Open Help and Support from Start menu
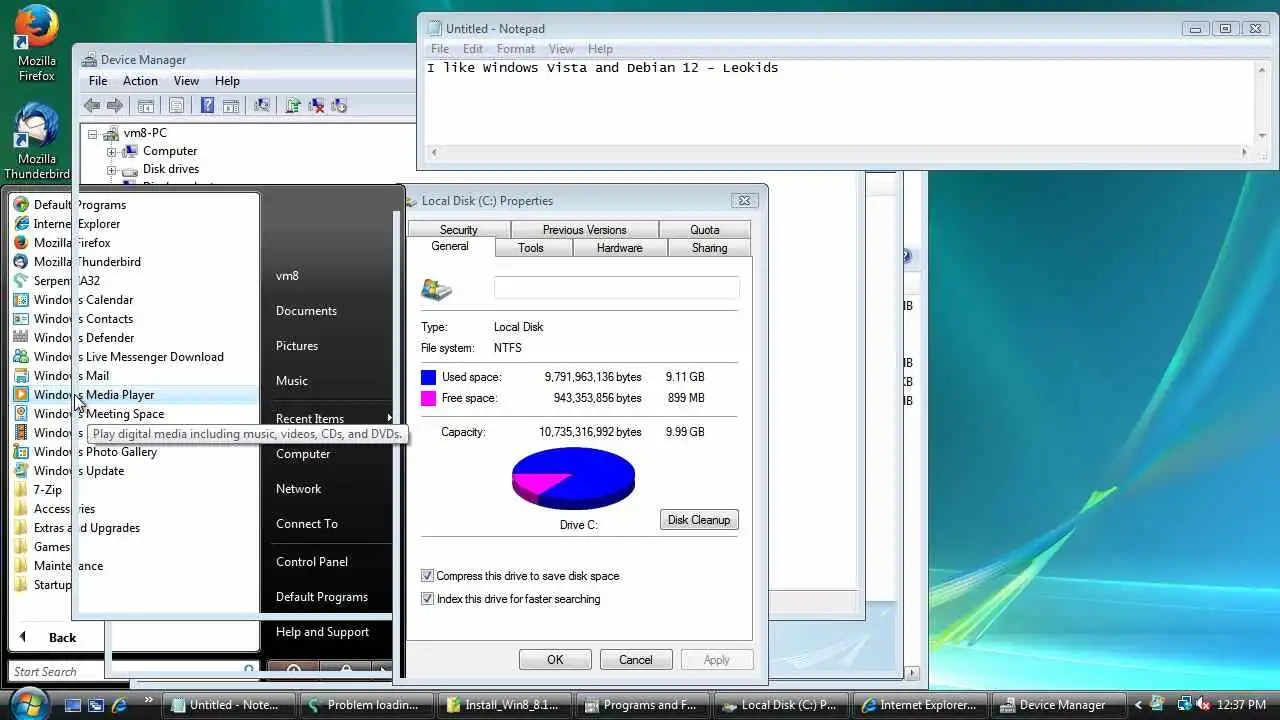Viewport: 1280px width, 720px height. click(322, 632)
